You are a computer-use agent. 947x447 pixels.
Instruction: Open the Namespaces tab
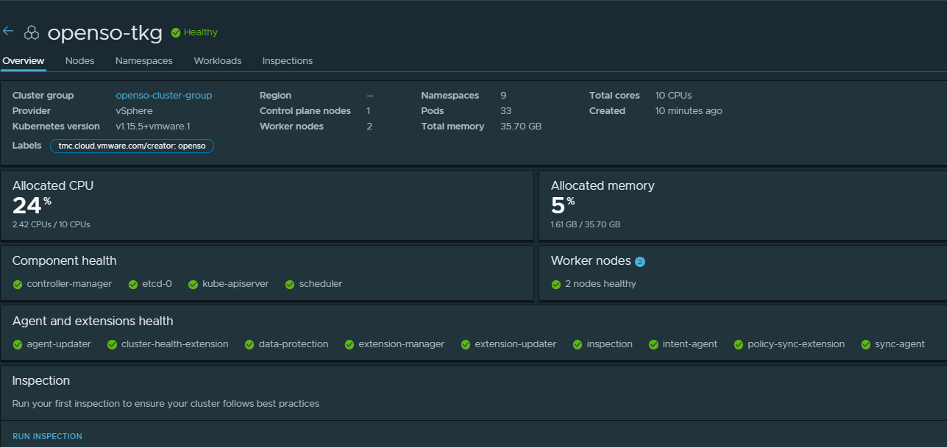(x=144, y=61)
